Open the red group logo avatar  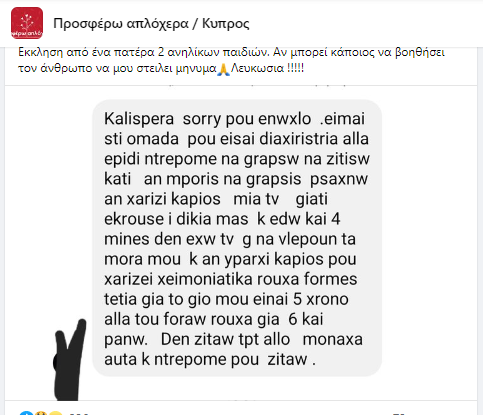coord(27,23)
